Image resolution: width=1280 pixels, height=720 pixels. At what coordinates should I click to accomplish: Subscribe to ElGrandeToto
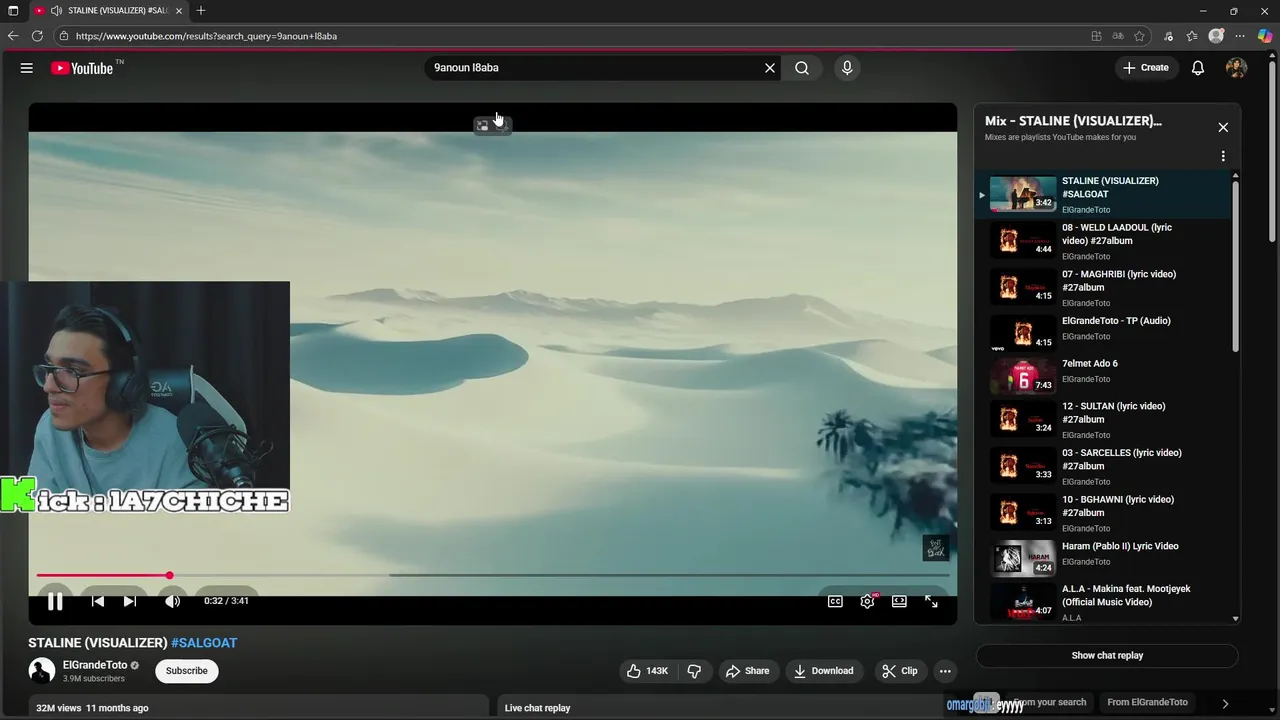[x=187, y=671]
